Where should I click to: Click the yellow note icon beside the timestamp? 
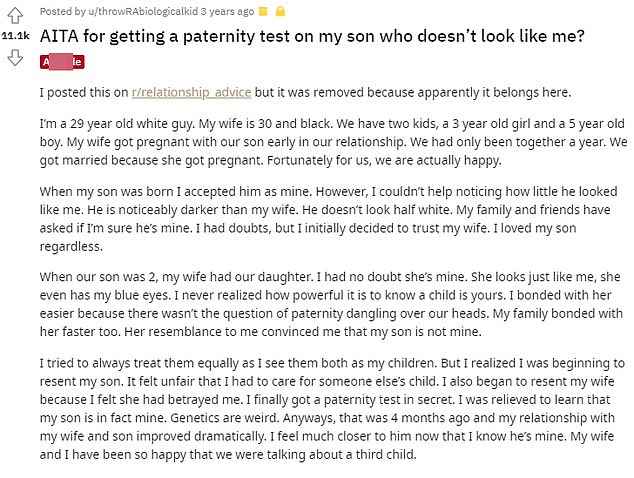pos(263,12)
